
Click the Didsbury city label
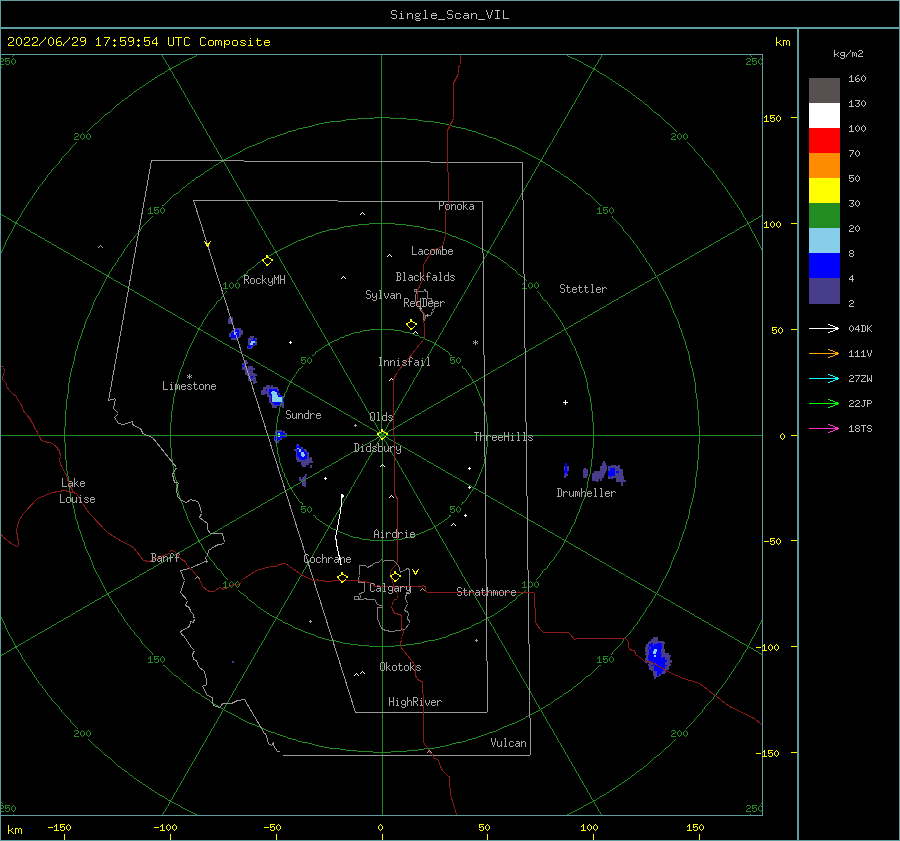coord(377,448)
